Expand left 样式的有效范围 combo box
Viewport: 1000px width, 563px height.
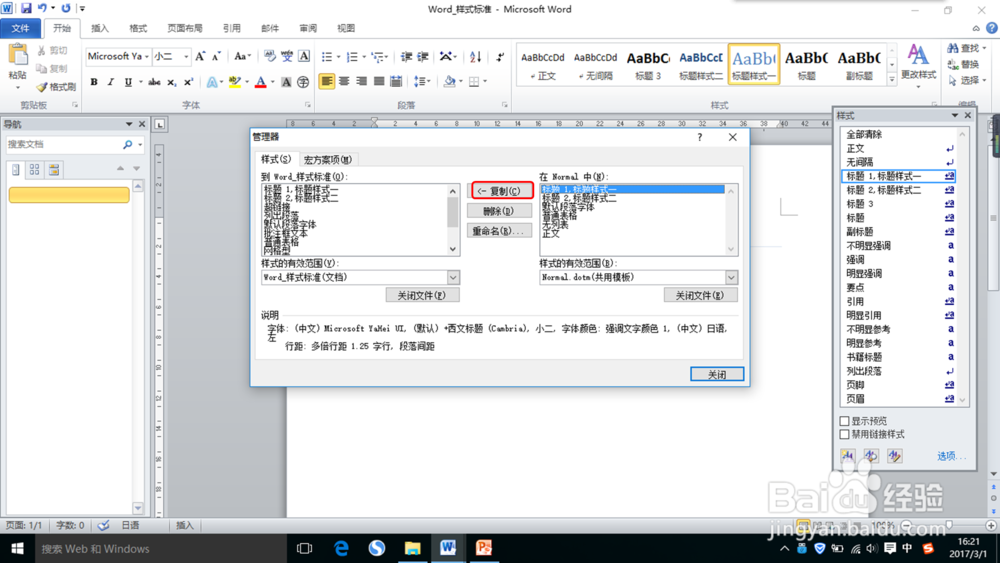point(453,277)
